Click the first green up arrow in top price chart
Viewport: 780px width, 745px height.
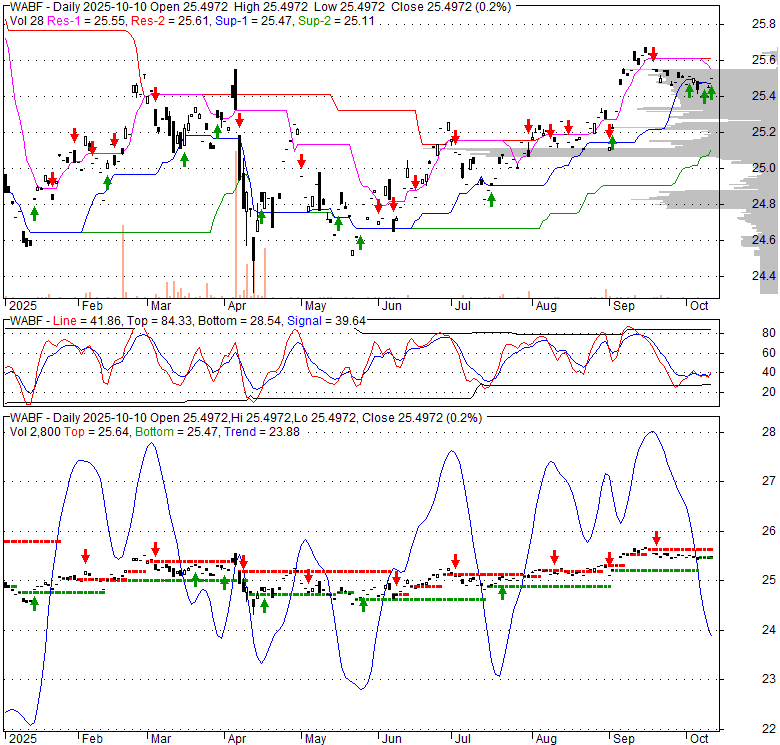34,213
